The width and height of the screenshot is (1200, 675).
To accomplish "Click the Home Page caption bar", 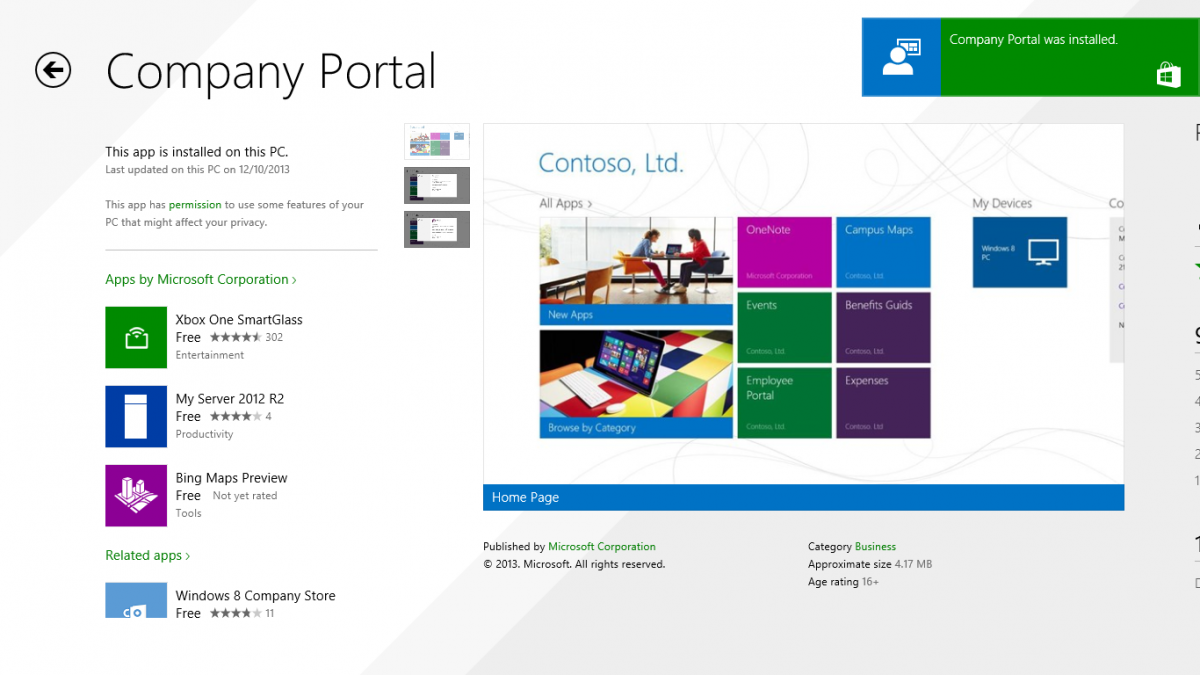I will tap(804, 497).
